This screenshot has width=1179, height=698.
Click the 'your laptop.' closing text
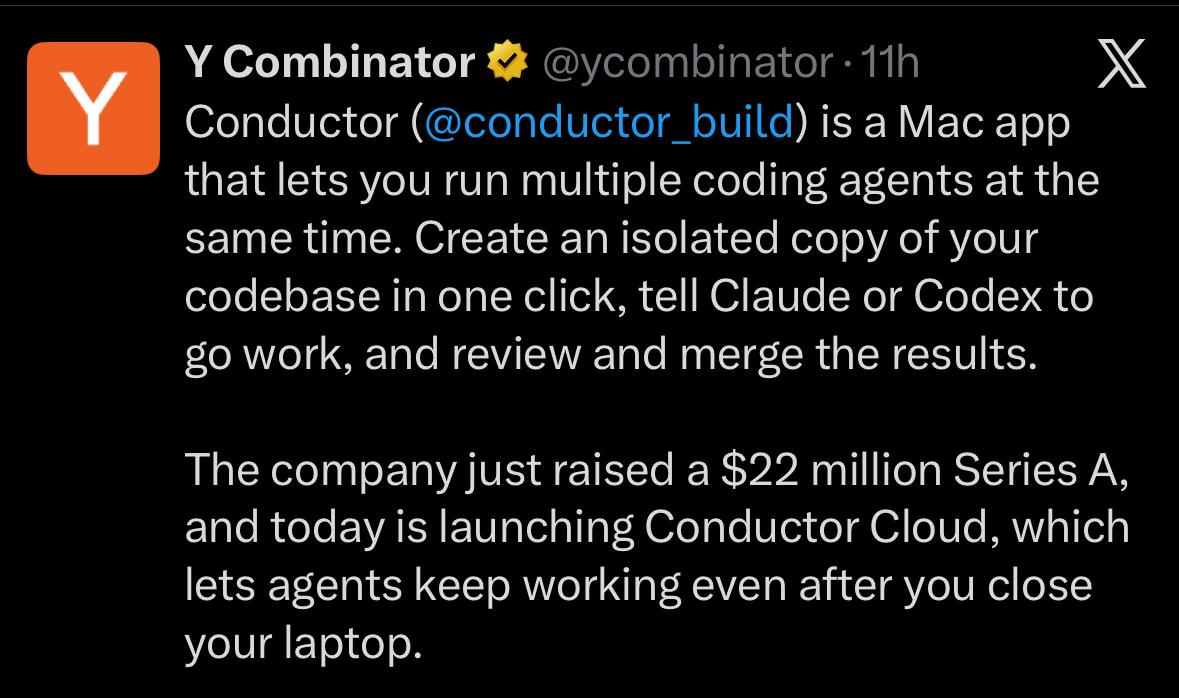tap(304, 645)
